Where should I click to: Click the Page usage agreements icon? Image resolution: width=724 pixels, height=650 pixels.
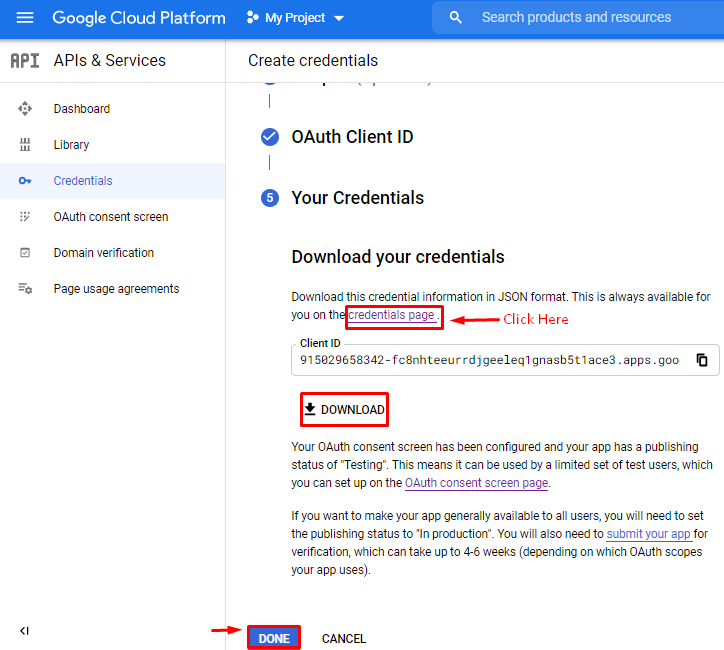pyautogui.click(x=25, y=289)
